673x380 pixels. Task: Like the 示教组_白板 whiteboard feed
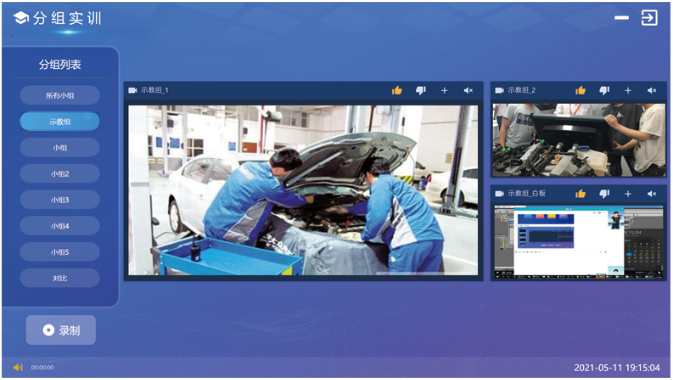click(580, 194)
